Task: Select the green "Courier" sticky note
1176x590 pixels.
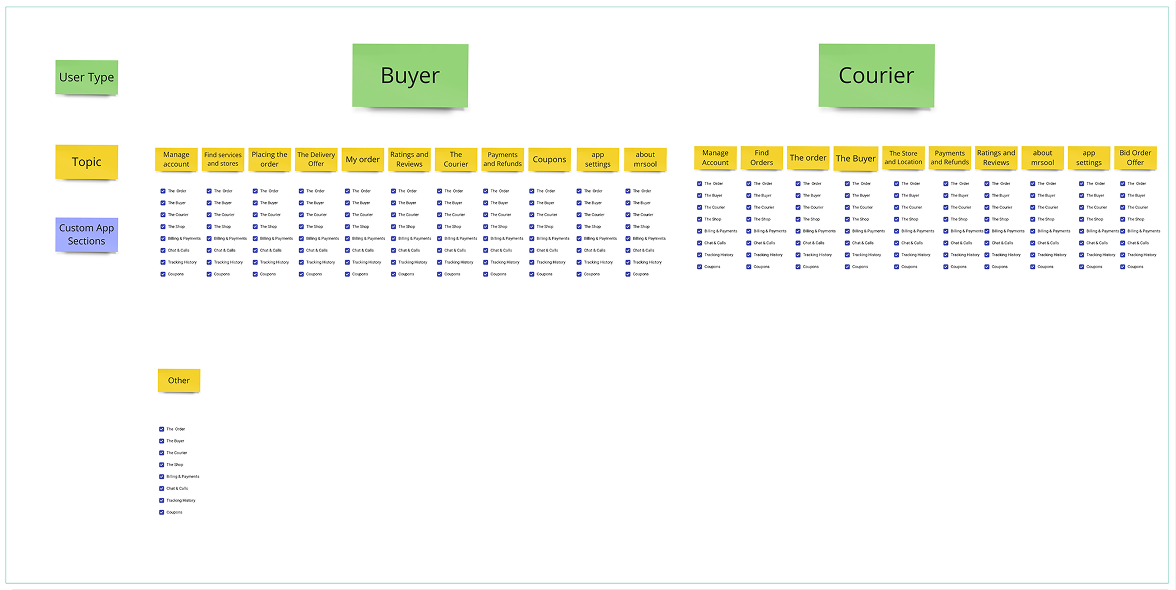Action: [876, 74]
